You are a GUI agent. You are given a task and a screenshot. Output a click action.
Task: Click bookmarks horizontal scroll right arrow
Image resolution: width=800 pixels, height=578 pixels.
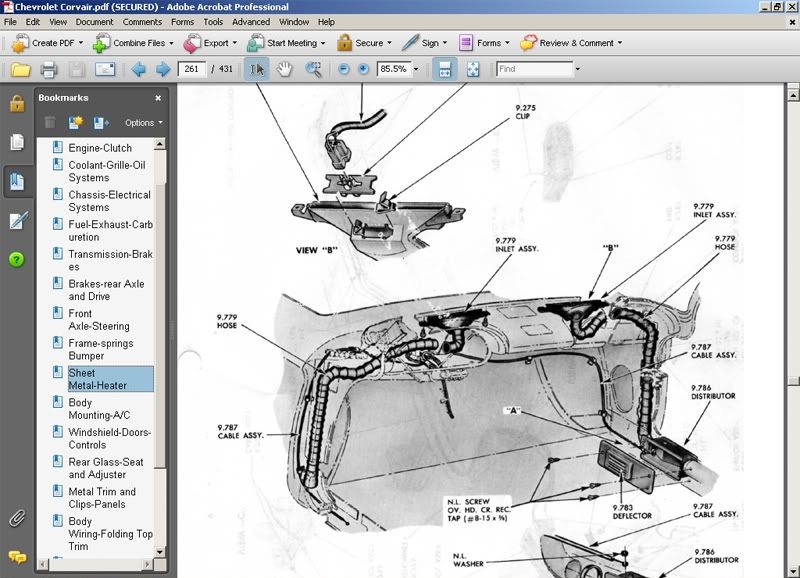click(x=147, y=564)
